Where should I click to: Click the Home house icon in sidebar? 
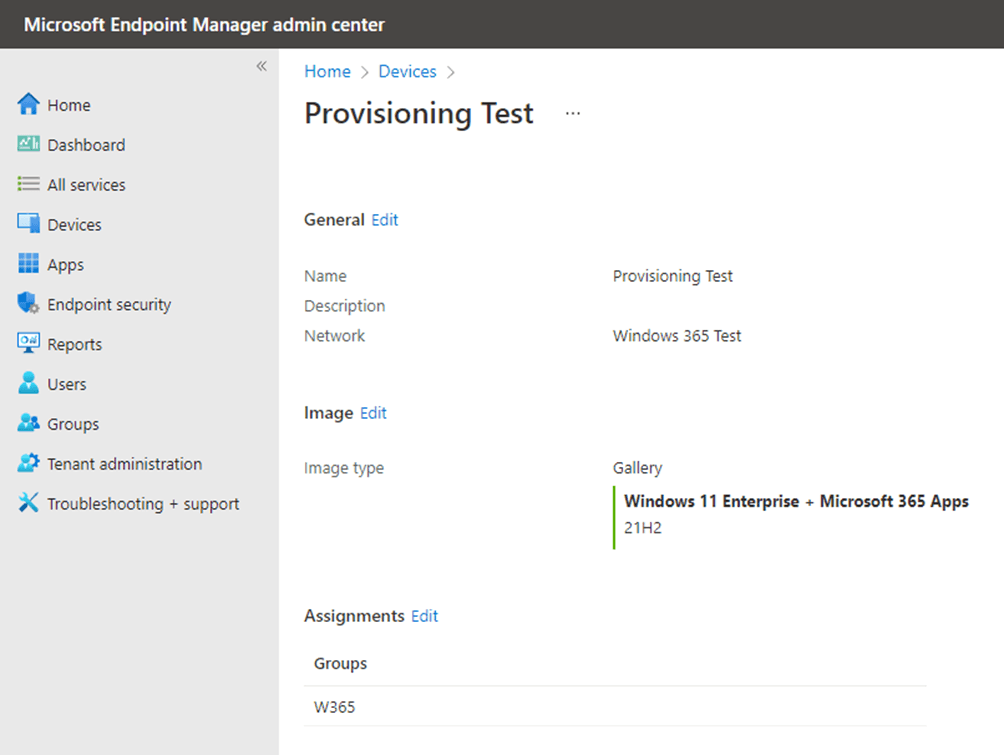28,104
